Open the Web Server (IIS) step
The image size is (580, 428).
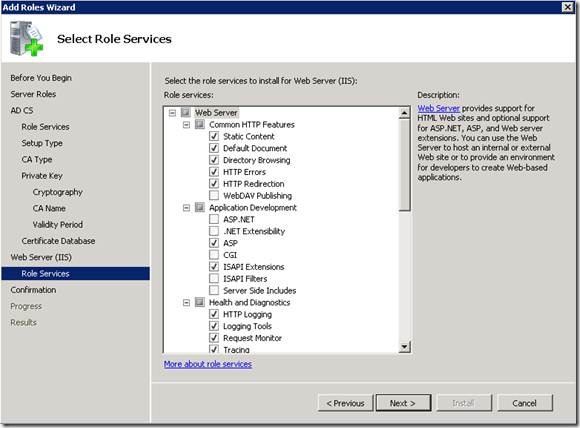click(41, 257)
